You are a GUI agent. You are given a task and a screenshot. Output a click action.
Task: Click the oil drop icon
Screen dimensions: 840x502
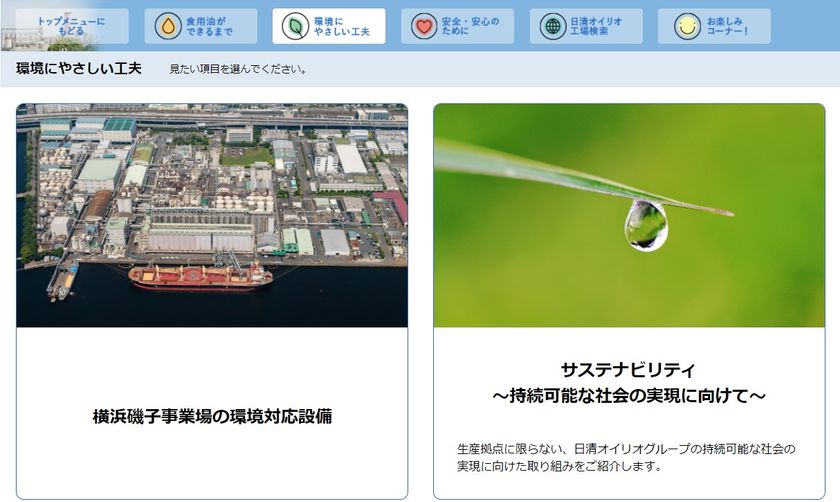pyautogui.click(x=168, y=26)
